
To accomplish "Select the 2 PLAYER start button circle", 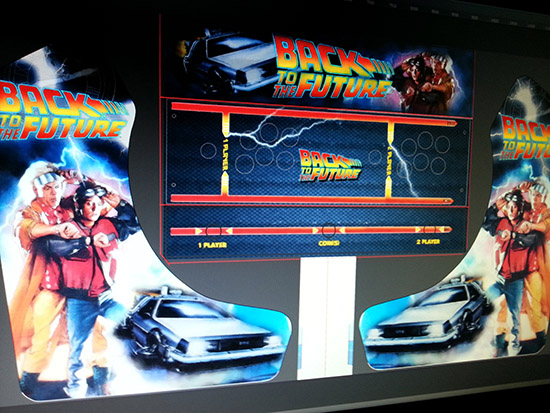I will (x=430, y=230).
